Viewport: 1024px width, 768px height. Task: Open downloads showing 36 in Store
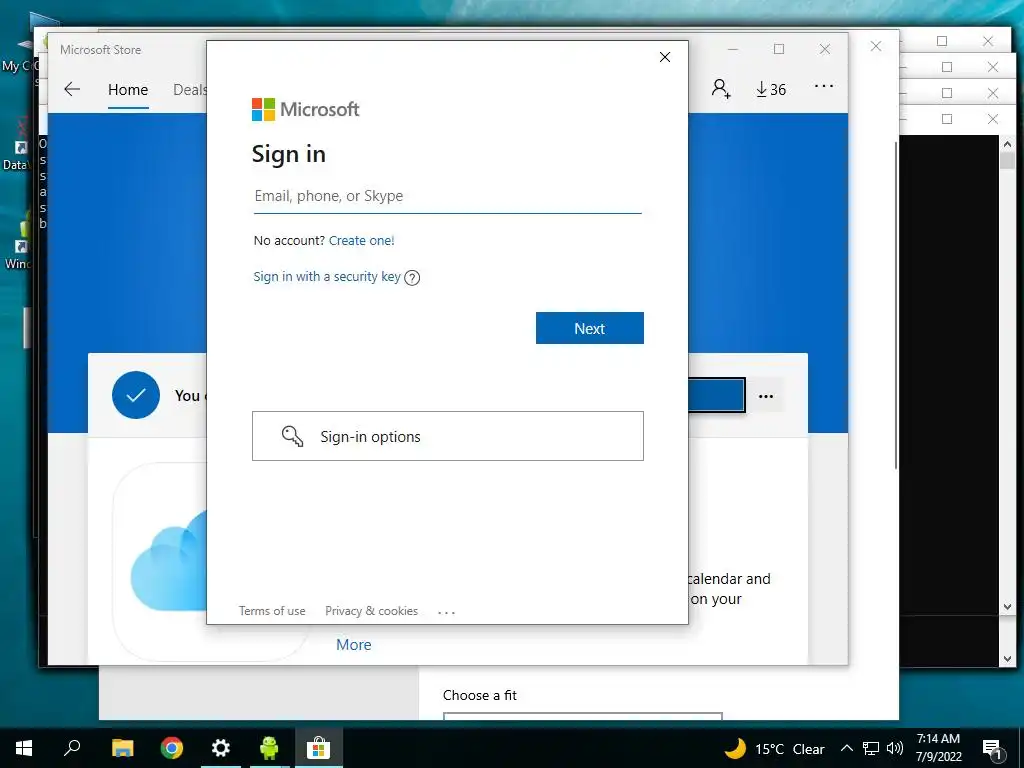(771, 89)
